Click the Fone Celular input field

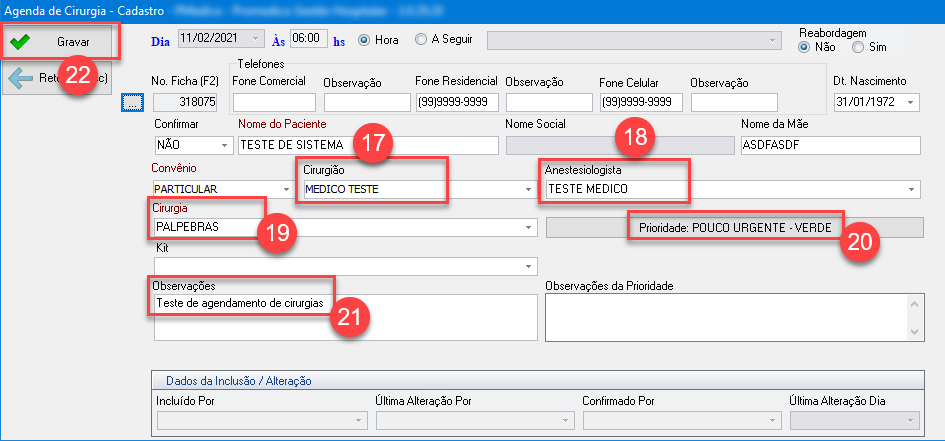pos(640,102)
